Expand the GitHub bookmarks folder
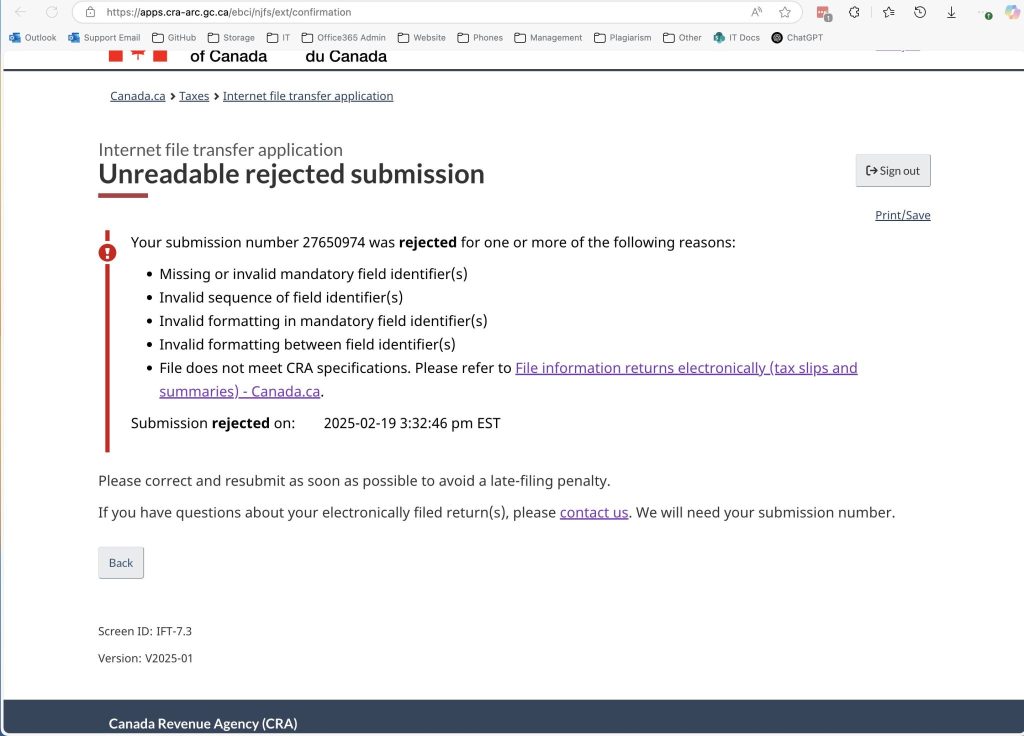 click(174, 38)
